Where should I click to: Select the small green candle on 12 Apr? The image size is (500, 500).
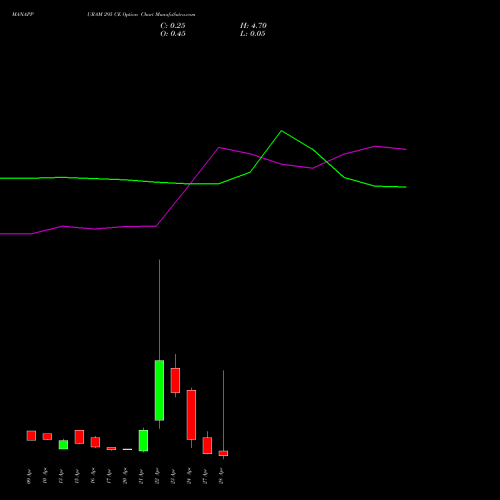[x=63, y=445]
